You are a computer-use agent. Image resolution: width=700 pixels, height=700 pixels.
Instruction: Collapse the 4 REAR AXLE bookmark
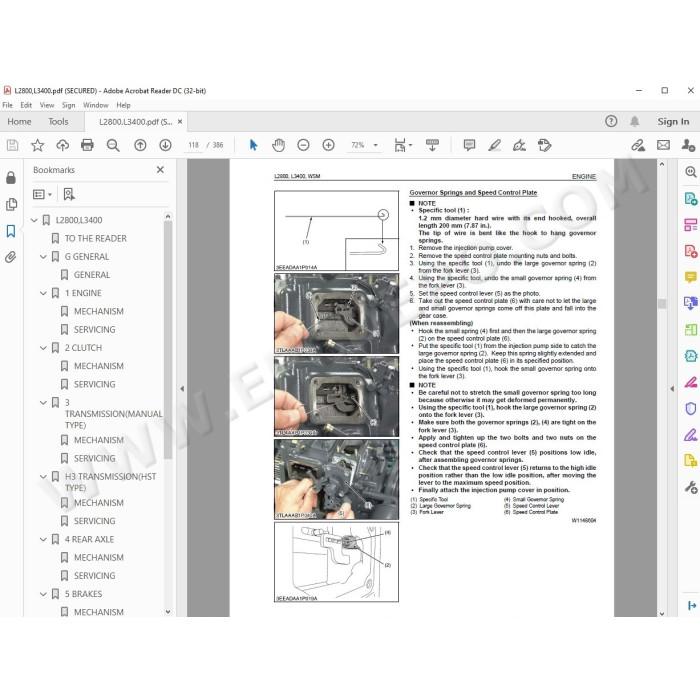pyautogui.click(x=43, y=539)
